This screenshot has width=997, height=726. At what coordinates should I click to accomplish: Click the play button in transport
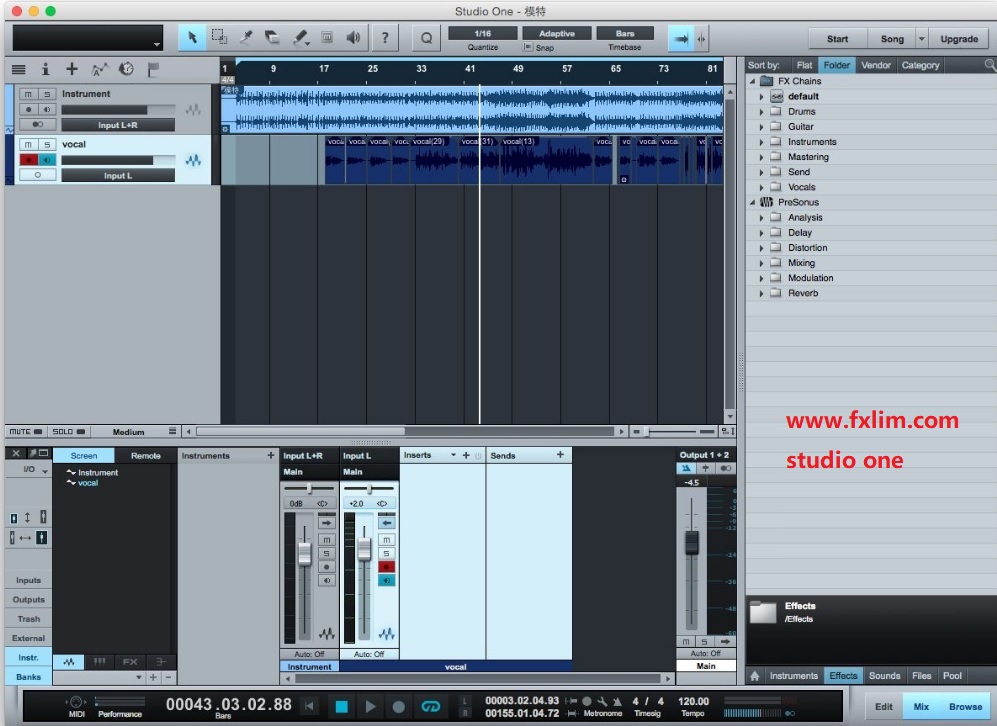371,706
